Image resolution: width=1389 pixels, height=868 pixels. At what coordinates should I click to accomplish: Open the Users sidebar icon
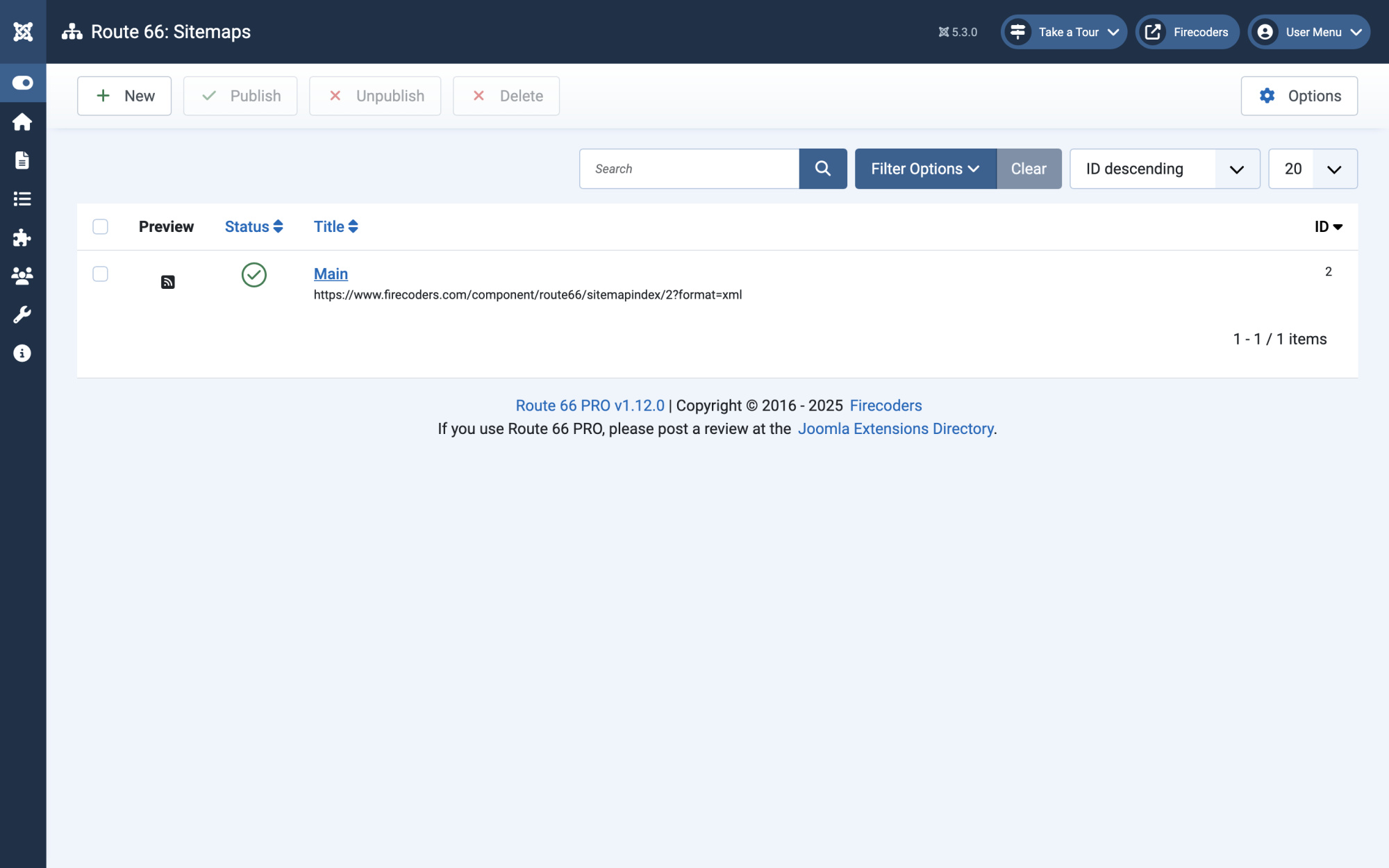tap(22, 276)
